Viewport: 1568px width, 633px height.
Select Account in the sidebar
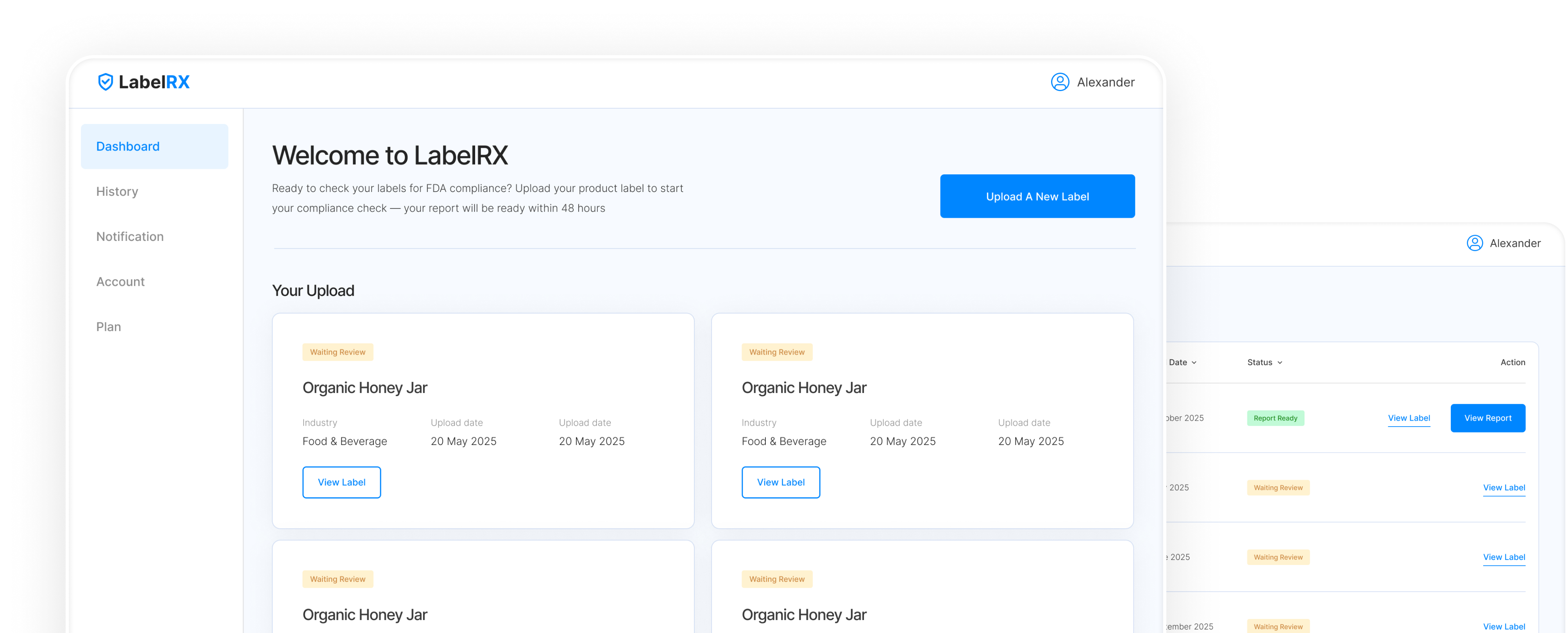pyautogui.click(x=120, y=282)
